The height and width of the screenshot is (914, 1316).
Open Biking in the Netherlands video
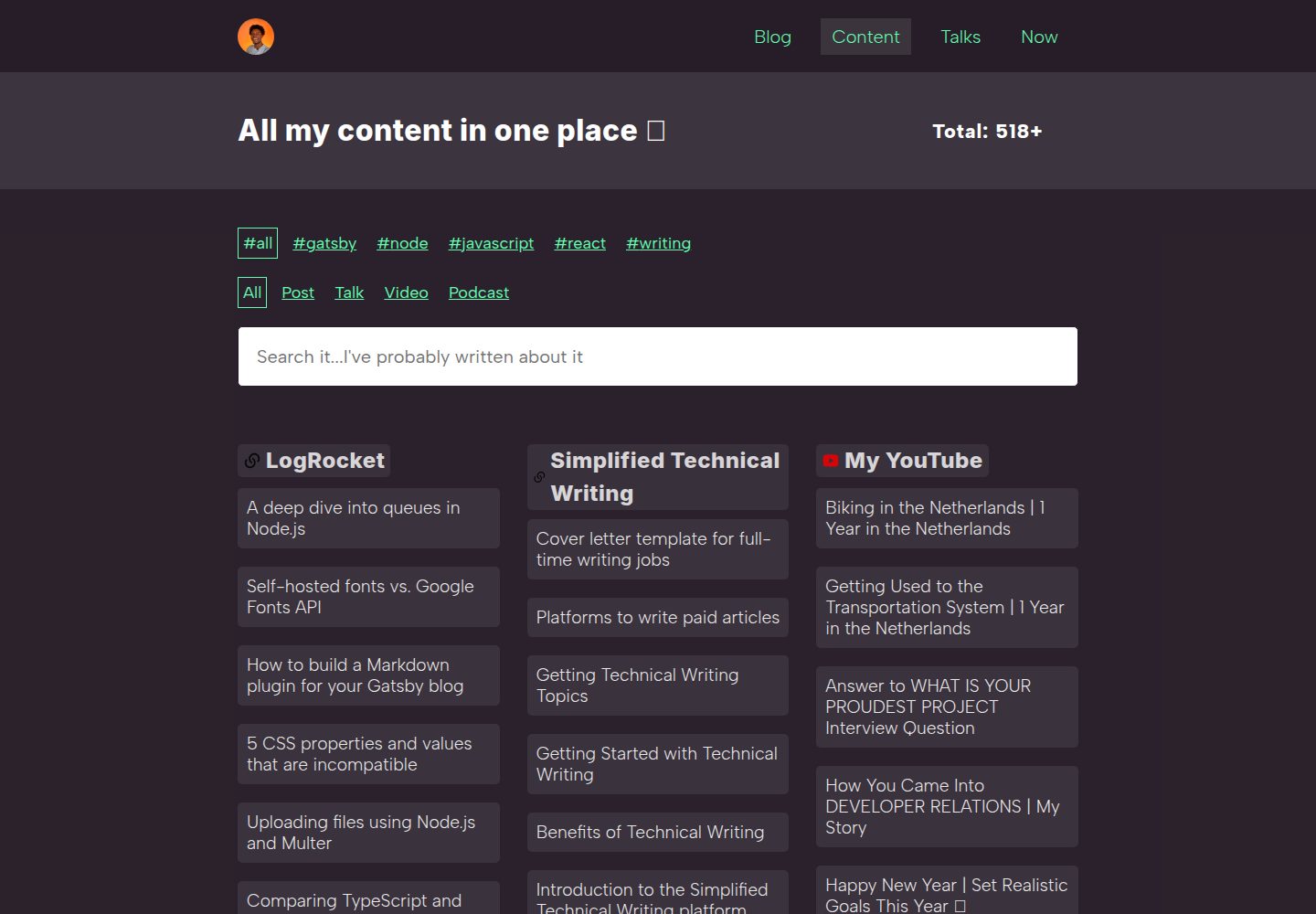pyautogui.click(x=947, y=518)
